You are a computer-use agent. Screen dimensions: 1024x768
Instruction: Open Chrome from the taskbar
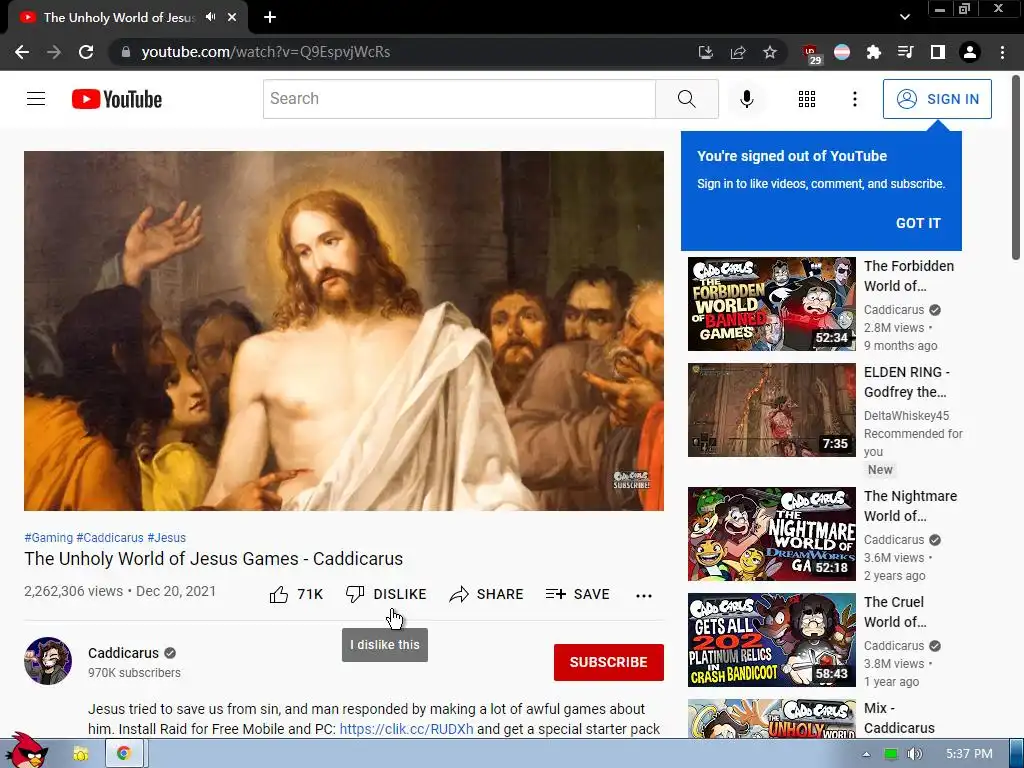(x=123, y=754)
